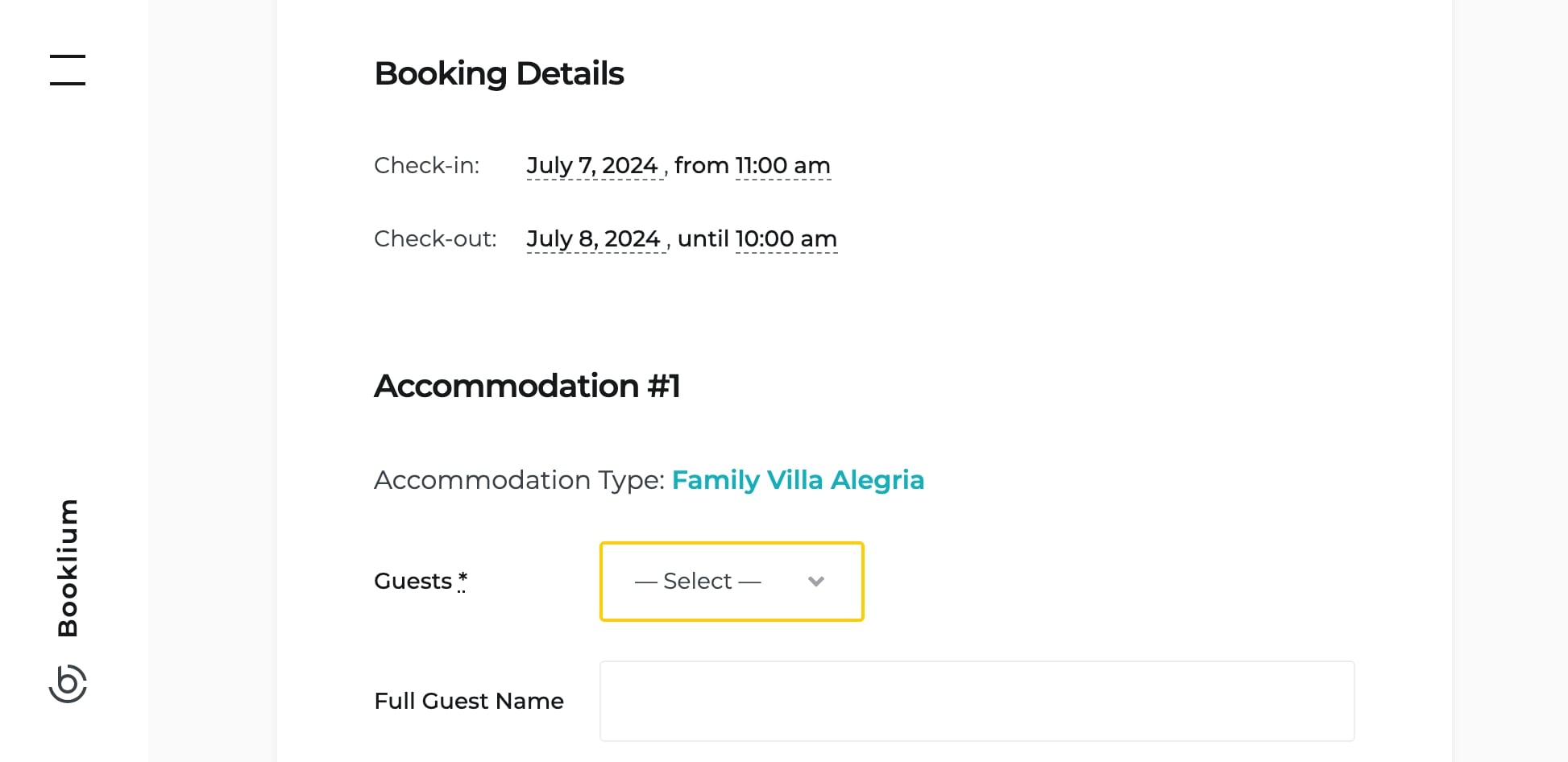Click the Booking Details heading
The height and width of the screenshot is (762, 1568).
[499, 74]
